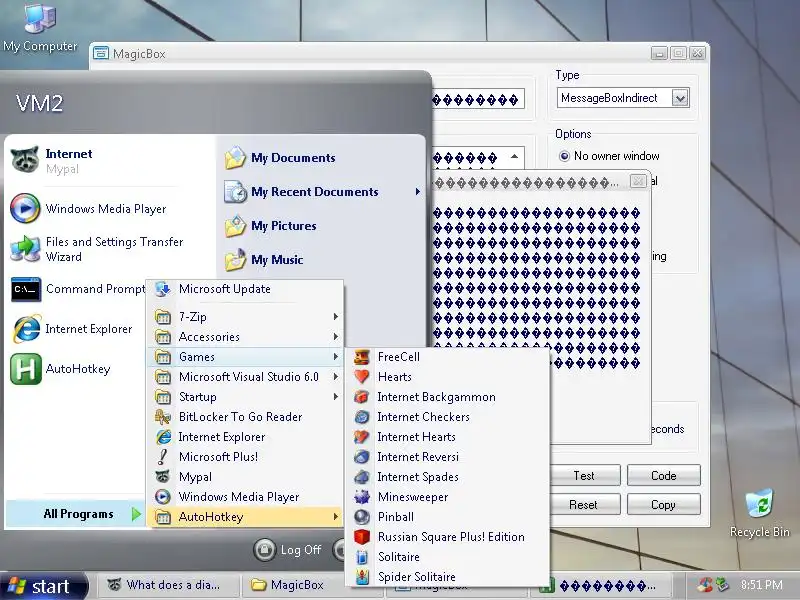Launch Microsoft Plus! entry

click(245, 457)
